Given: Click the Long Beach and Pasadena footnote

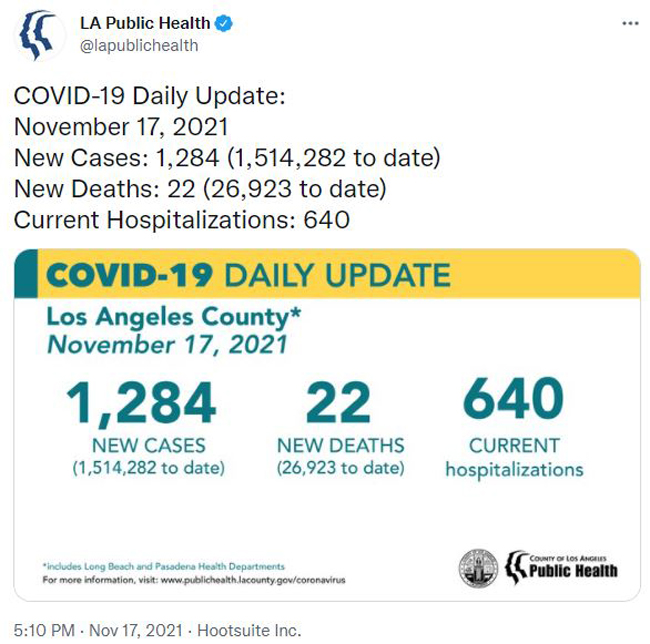Looking at the screenshot, I should 164,566.
